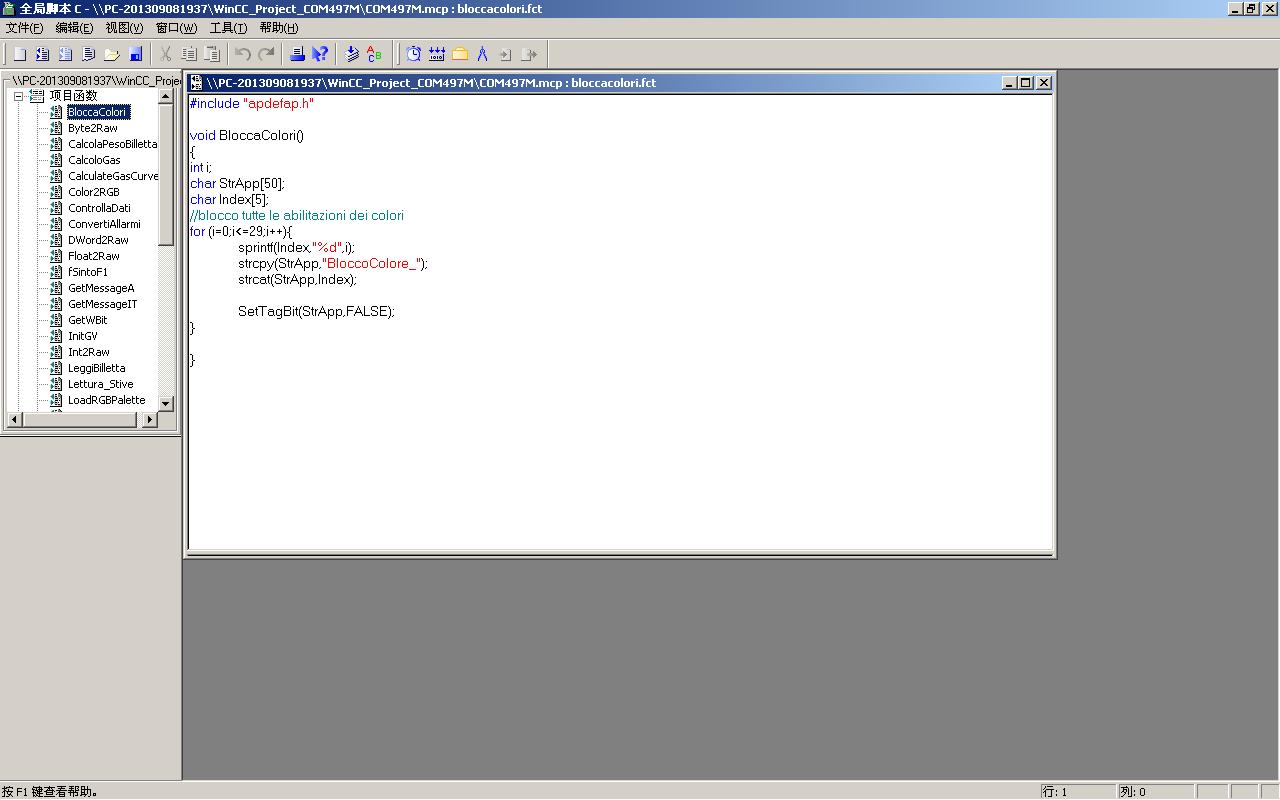Open the 文件(F) menu
This screenshot has width=1280, height=800.
[x=25, y=28]
